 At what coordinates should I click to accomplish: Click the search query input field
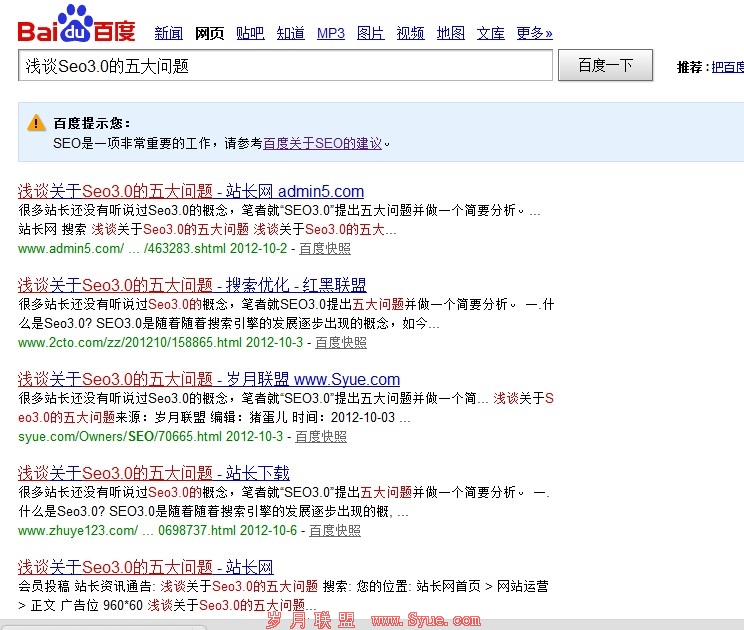pos(285,66)
